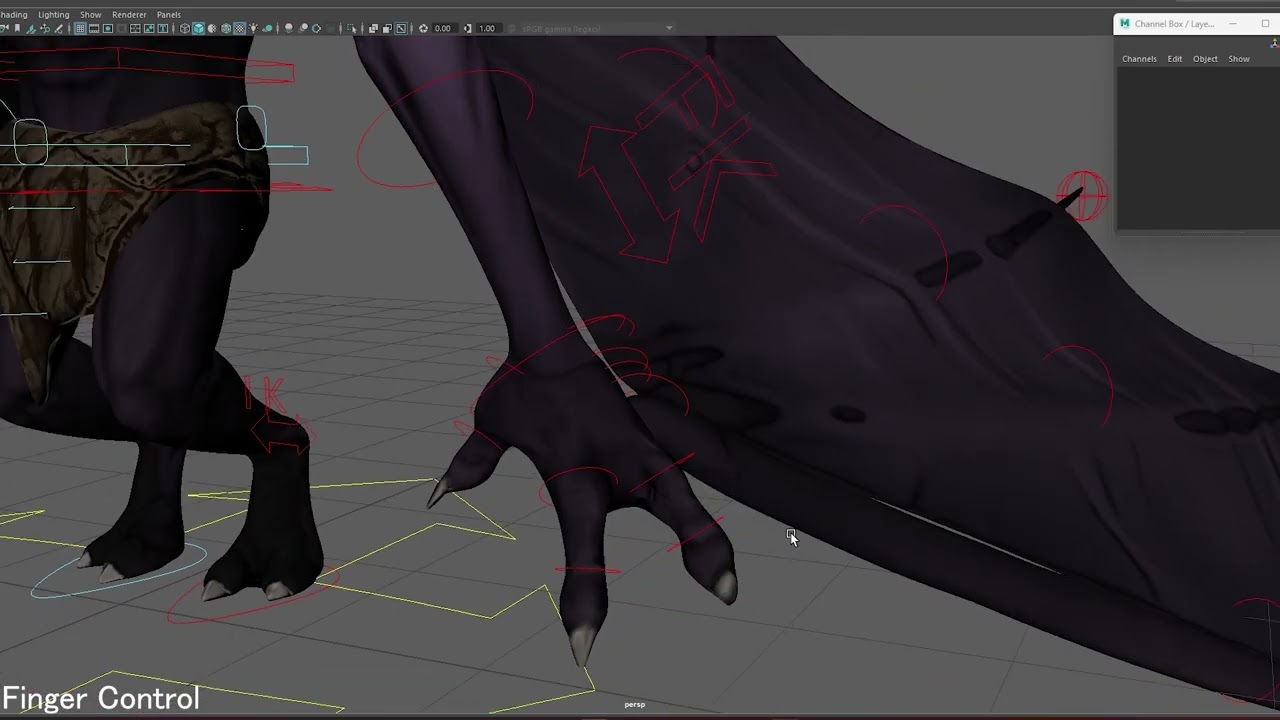The width and height of the screenshot is (1280, 720).
Task: Open the Panels menu
Action: point(169,15)
